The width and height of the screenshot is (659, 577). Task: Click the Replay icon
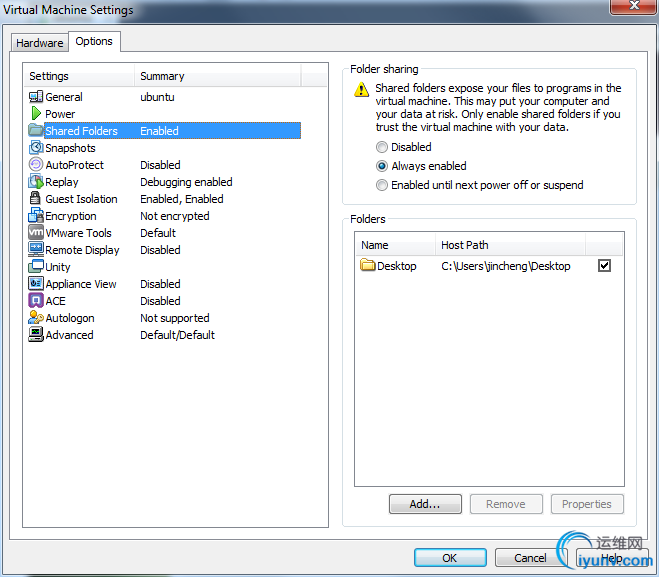click(x=36, y=182)
